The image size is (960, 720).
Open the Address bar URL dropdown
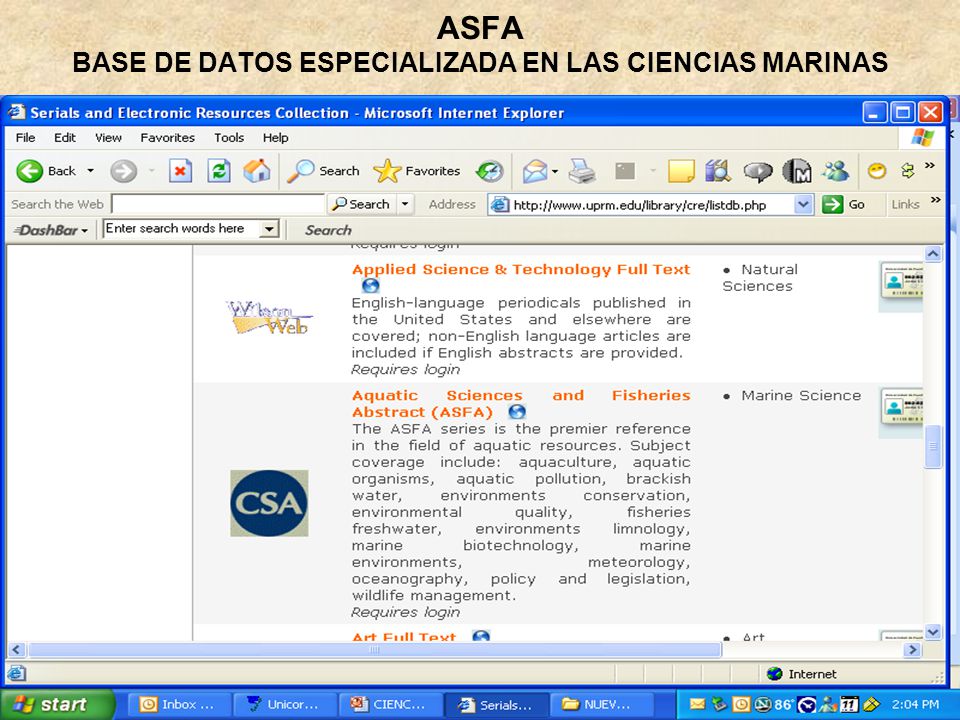[803, 204]
